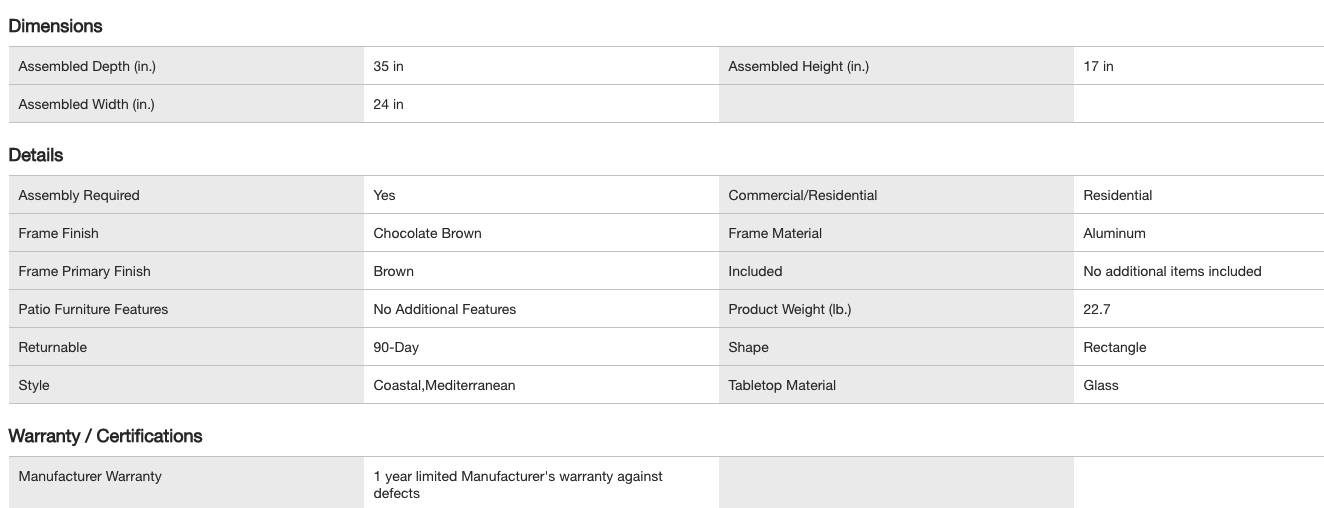Click the Frame Material label
The width and height of the screenshot is (1324, 508).
point(775,233)
